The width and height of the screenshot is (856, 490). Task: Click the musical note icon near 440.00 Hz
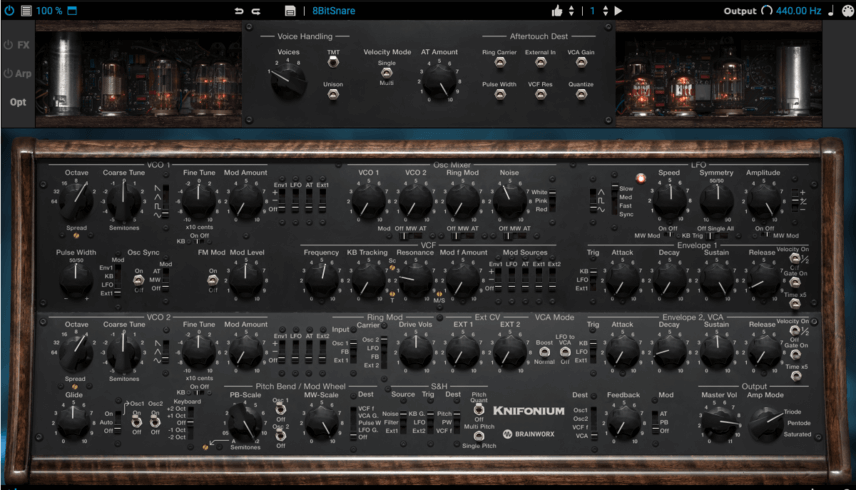tap(831, 10)
